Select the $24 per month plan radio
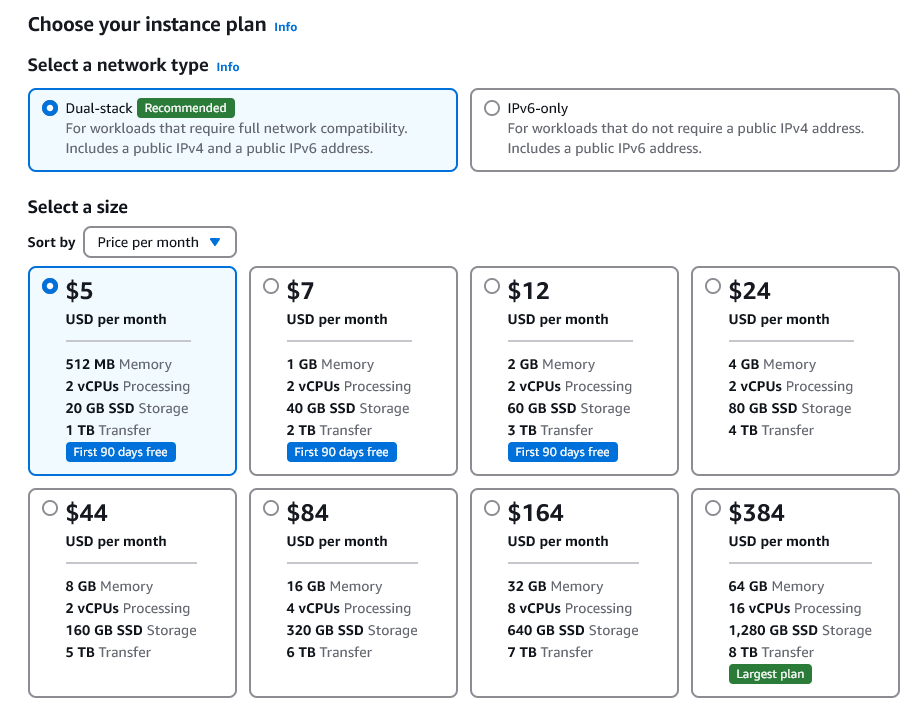Image resolution: width=923 pixels, height=708 pixels. point(713,287)
